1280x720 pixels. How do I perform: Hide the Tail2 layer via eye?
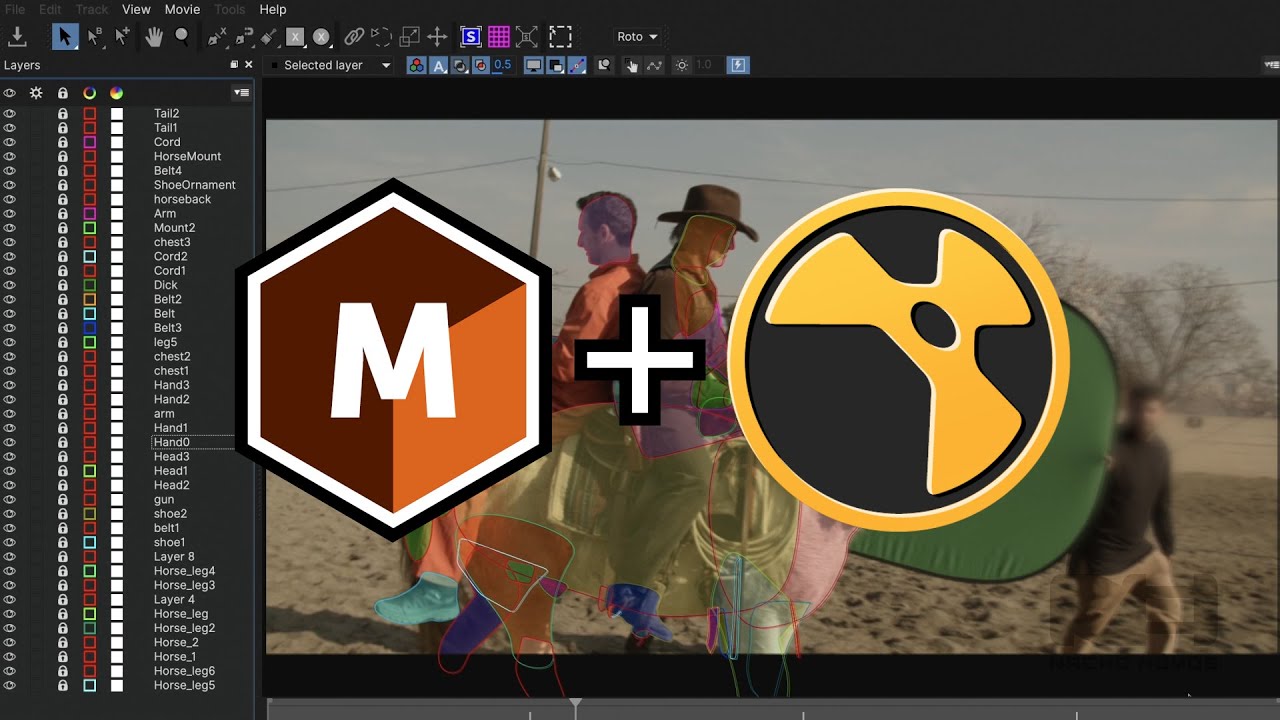point(10,114)
